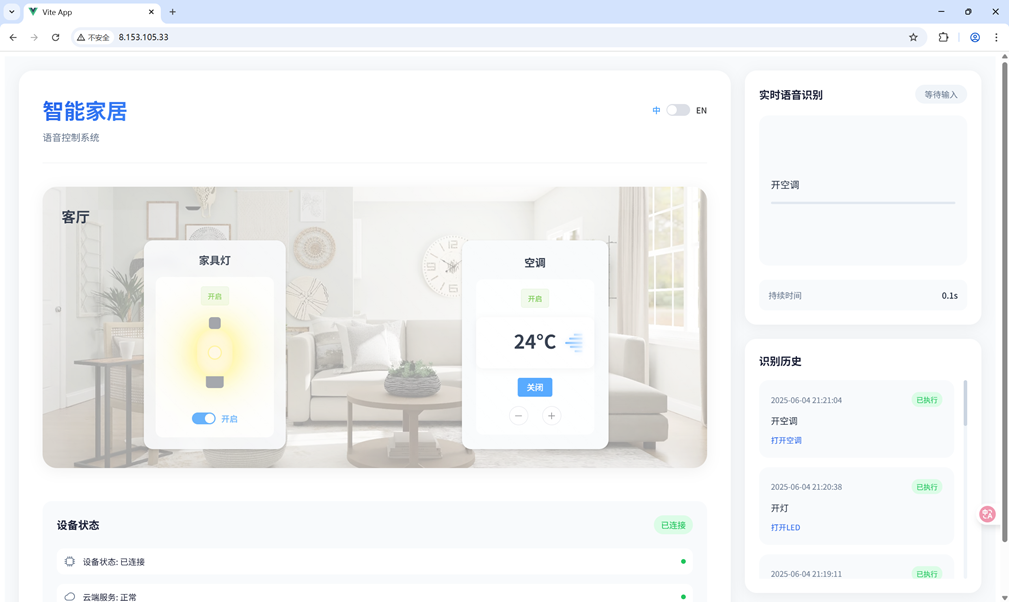Open a new browser tab
Viewport: 1009px width, 602px height.
coord(172,12)
